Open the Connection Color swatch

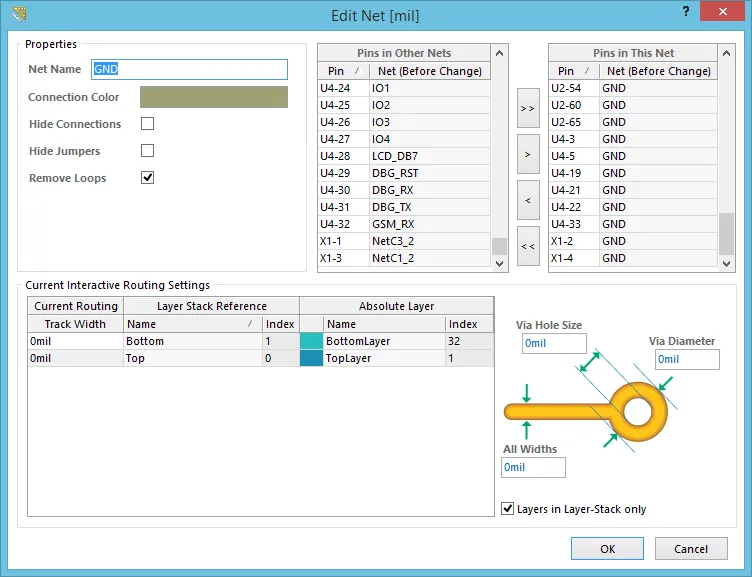[213, 97]
